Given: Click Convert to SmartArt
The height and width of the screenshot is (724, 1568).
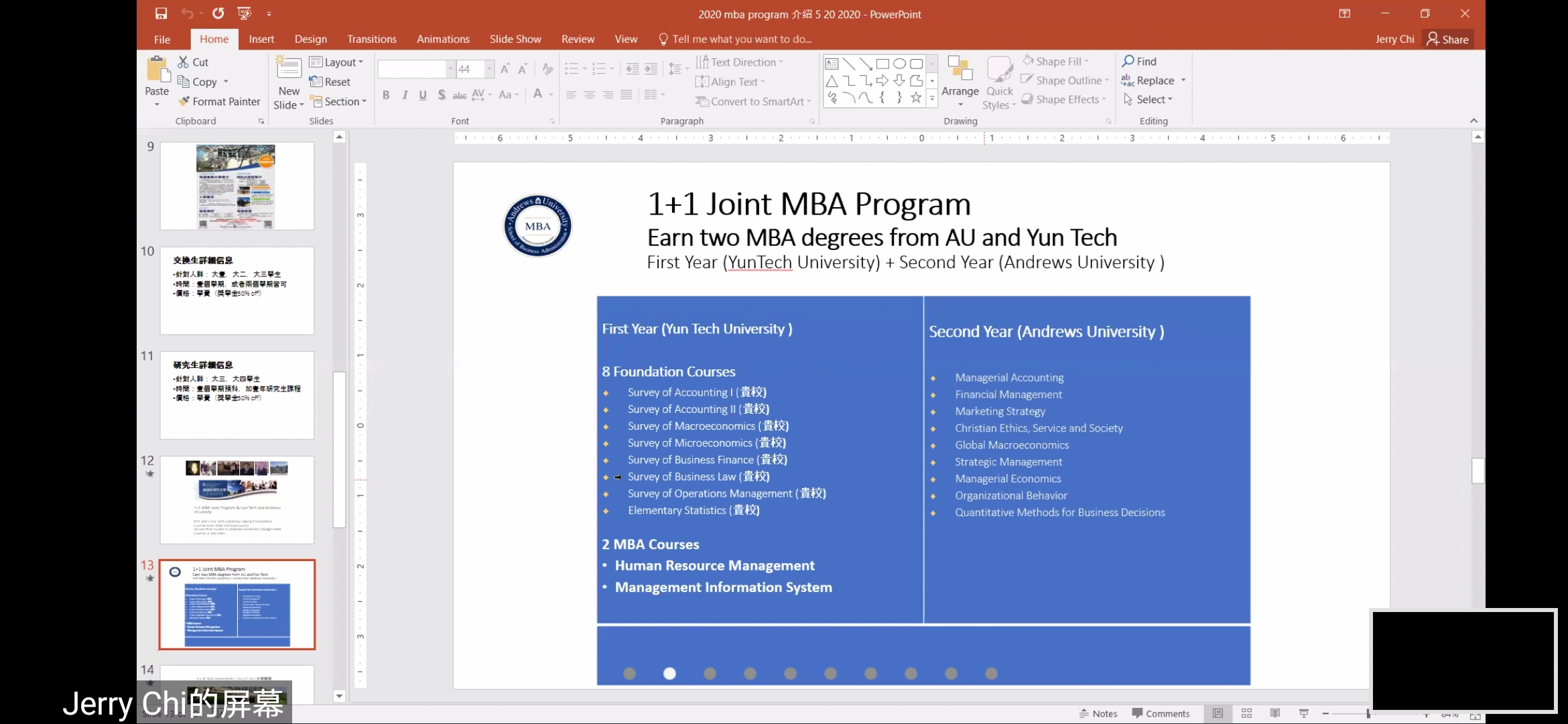Looking at the screenshot, I should 753,101.
